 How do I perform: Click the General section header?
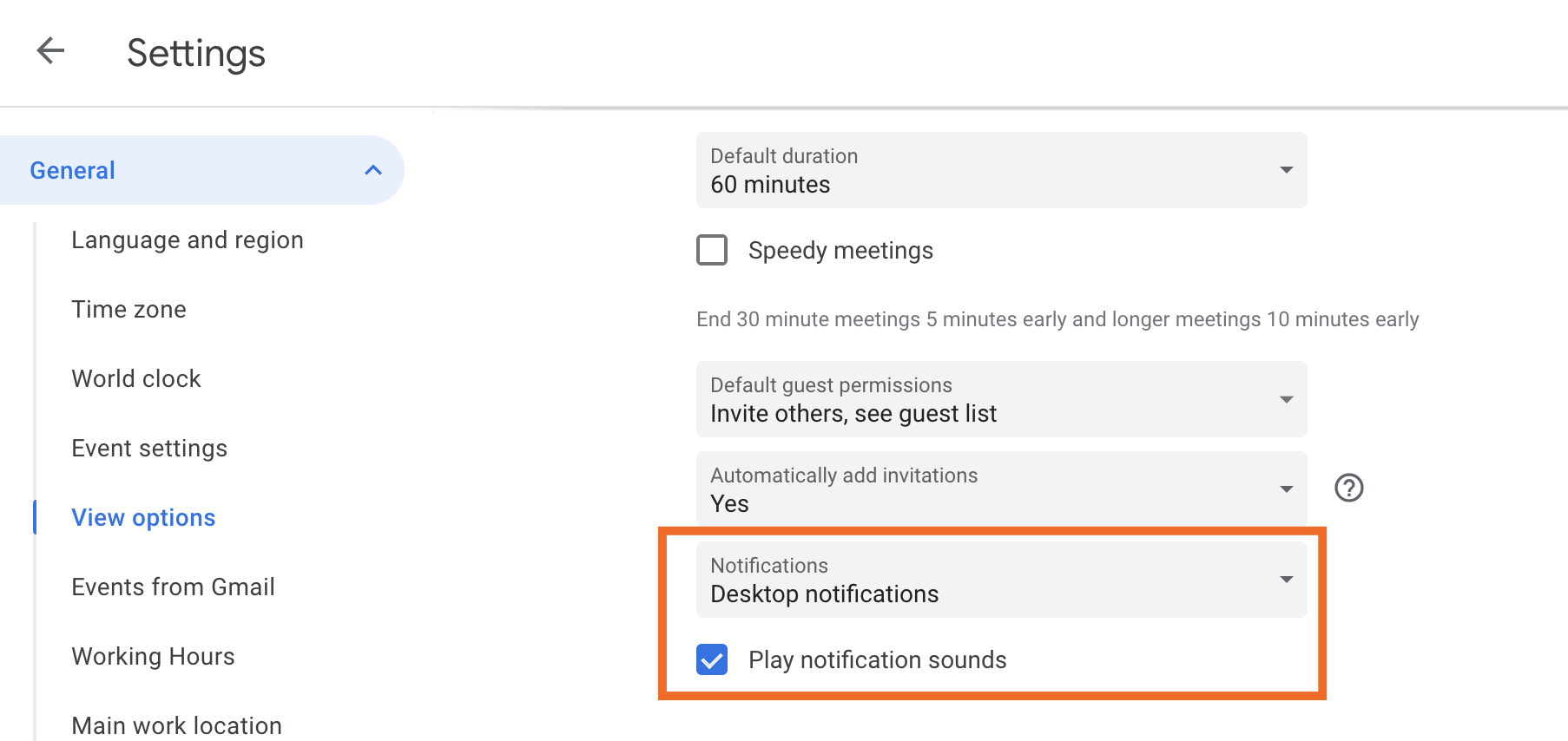73,170
